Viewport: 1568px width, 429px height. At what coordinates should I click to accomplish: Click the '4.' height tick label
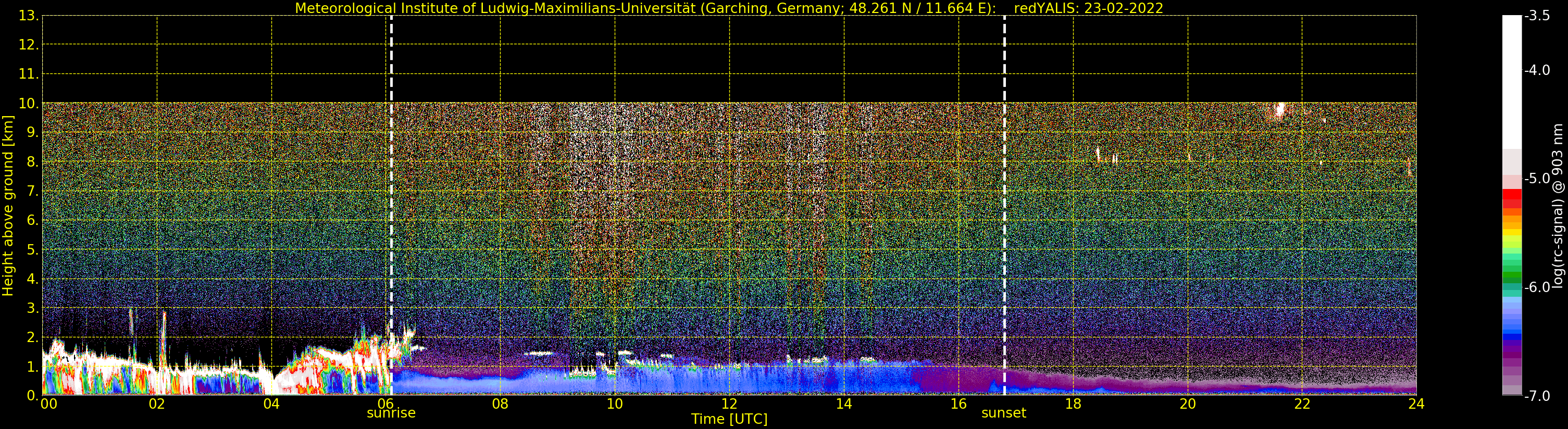point(32,278)
